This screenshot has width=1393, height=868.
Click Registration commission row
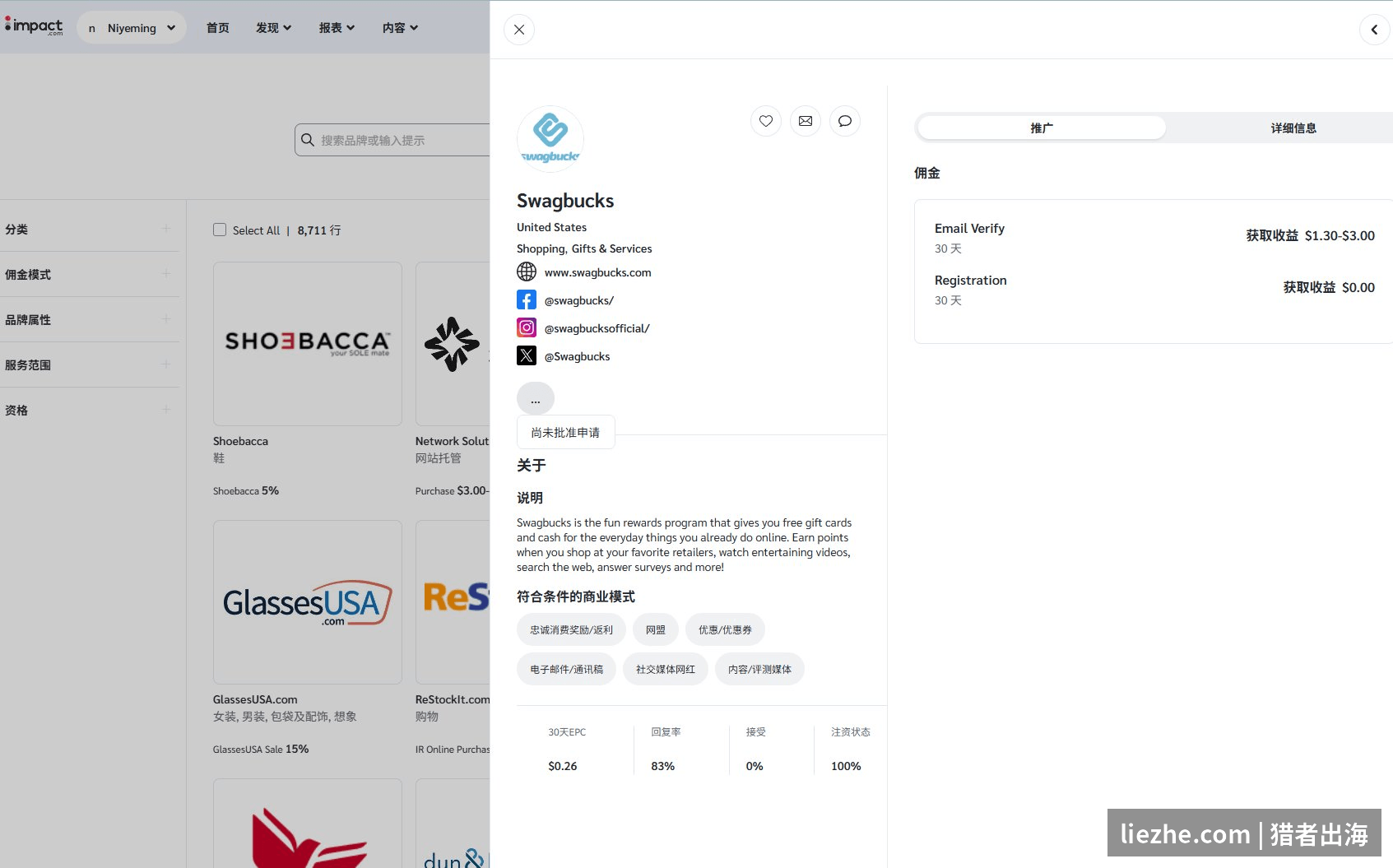pyautogui.click(x=1154, y=289)
